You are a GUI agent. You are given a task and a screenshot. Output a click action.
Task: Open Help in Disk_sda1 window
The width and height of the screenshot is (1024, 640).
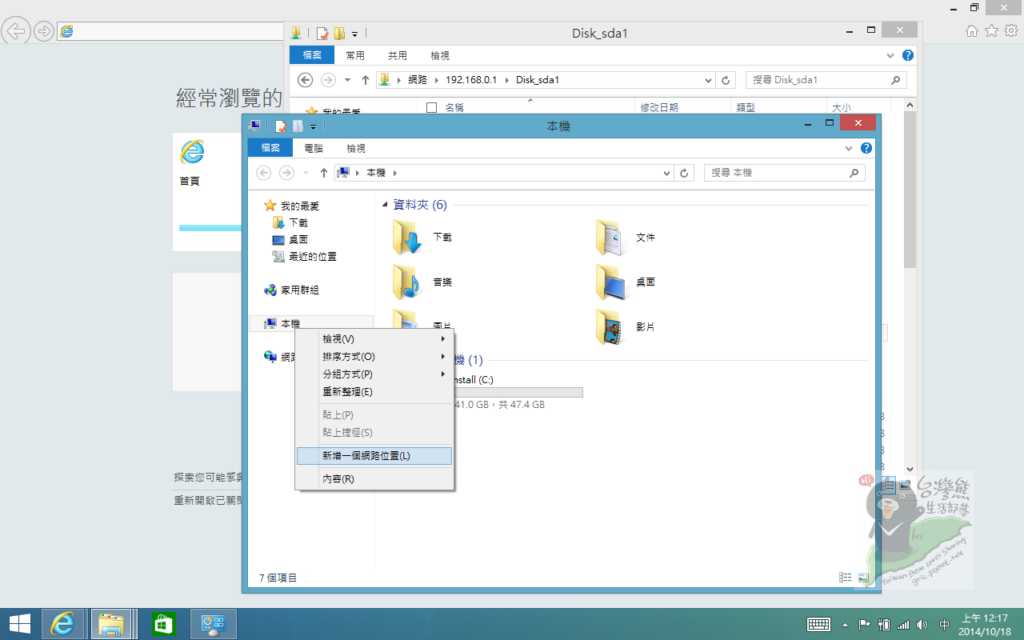908,56
